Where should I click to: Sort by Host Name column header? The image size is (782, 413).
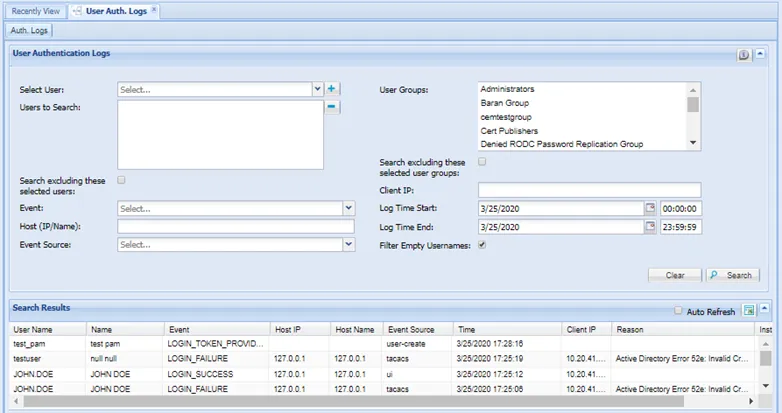pos(357,329)
